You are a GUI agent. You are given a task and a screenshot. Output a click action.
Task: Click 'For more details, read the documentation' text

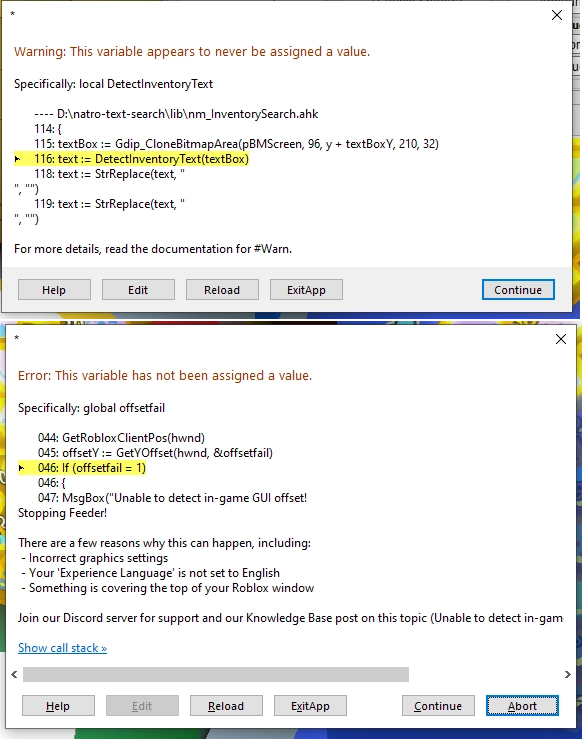[153, 249]
